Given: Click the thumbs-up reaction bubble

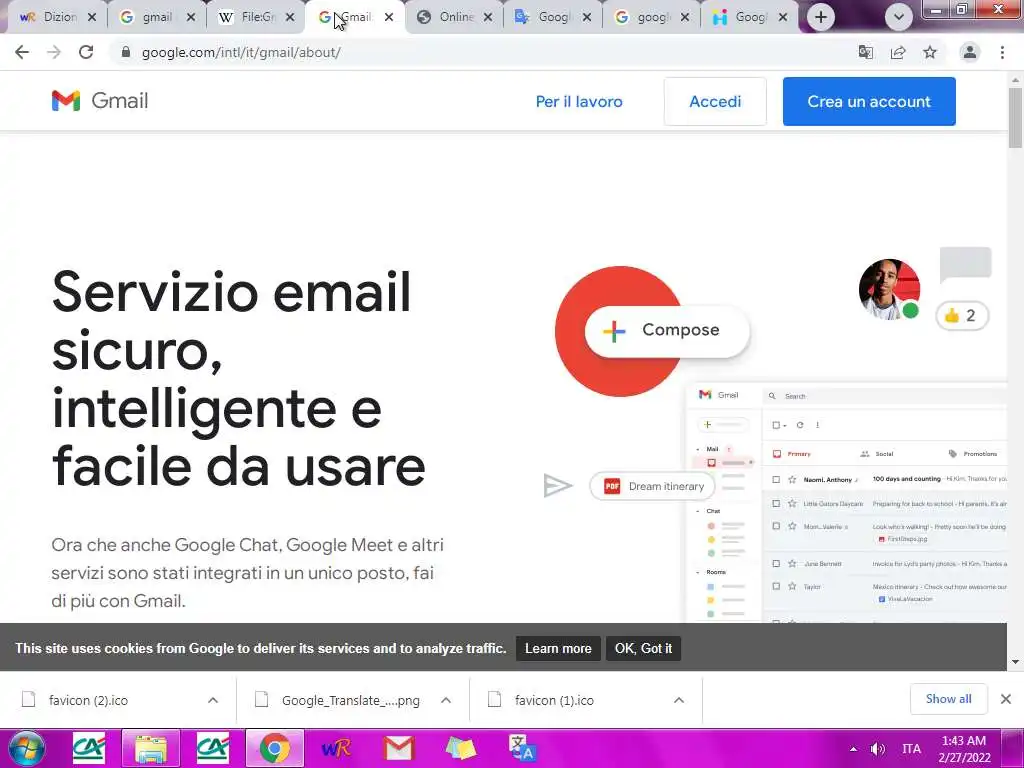Looking at the screenshot, I should pos(963,316).
